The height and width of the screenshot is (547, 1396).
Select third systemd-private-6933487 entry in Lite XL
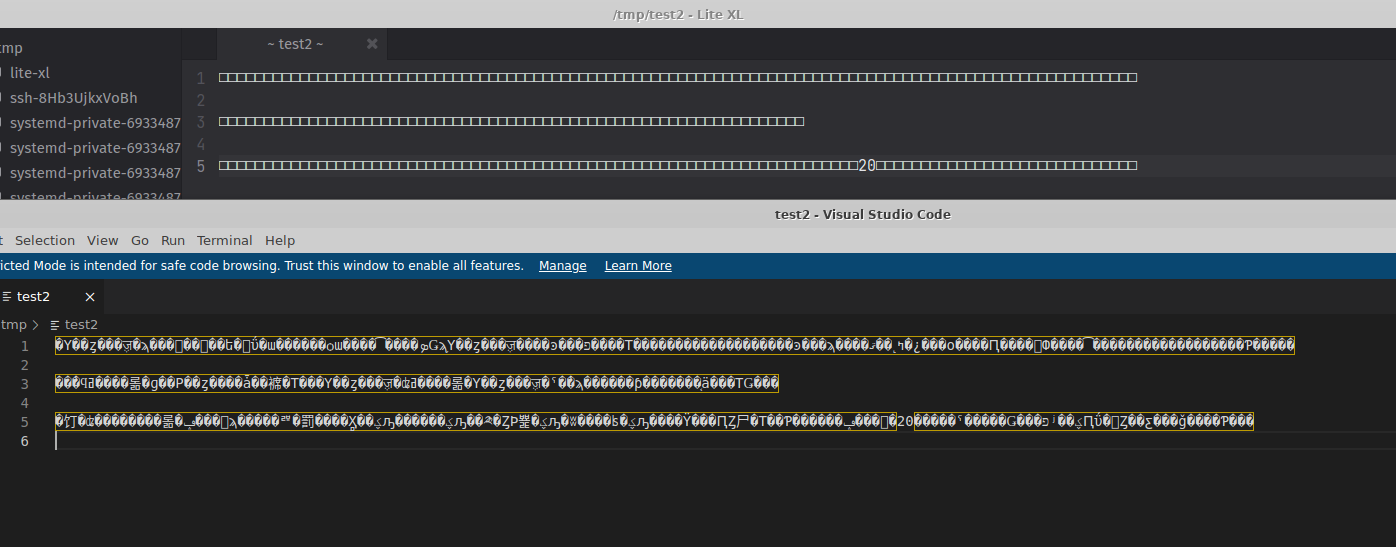coord(95,173)
